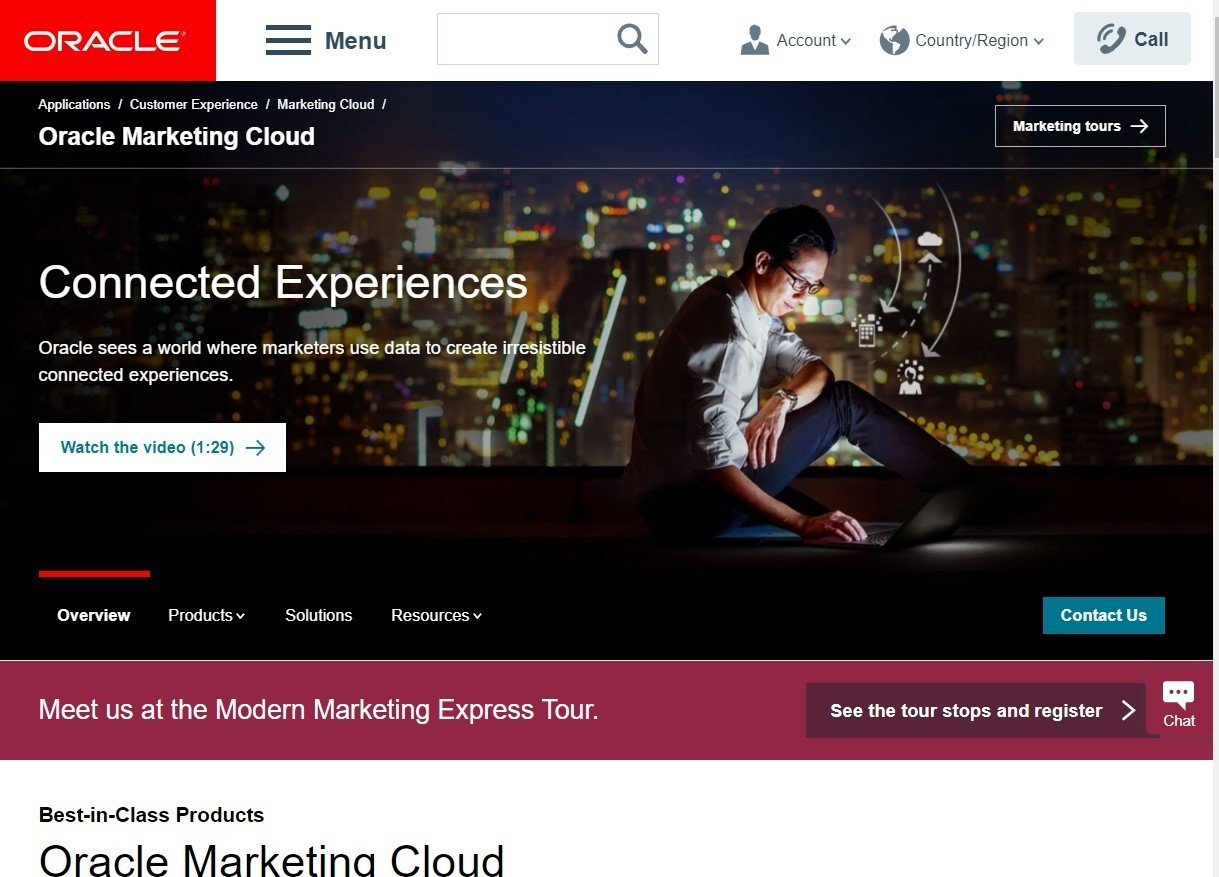Select the Solutions tab
The width and height of the screenshot is (1219, 877).
[x=318, y=615]
